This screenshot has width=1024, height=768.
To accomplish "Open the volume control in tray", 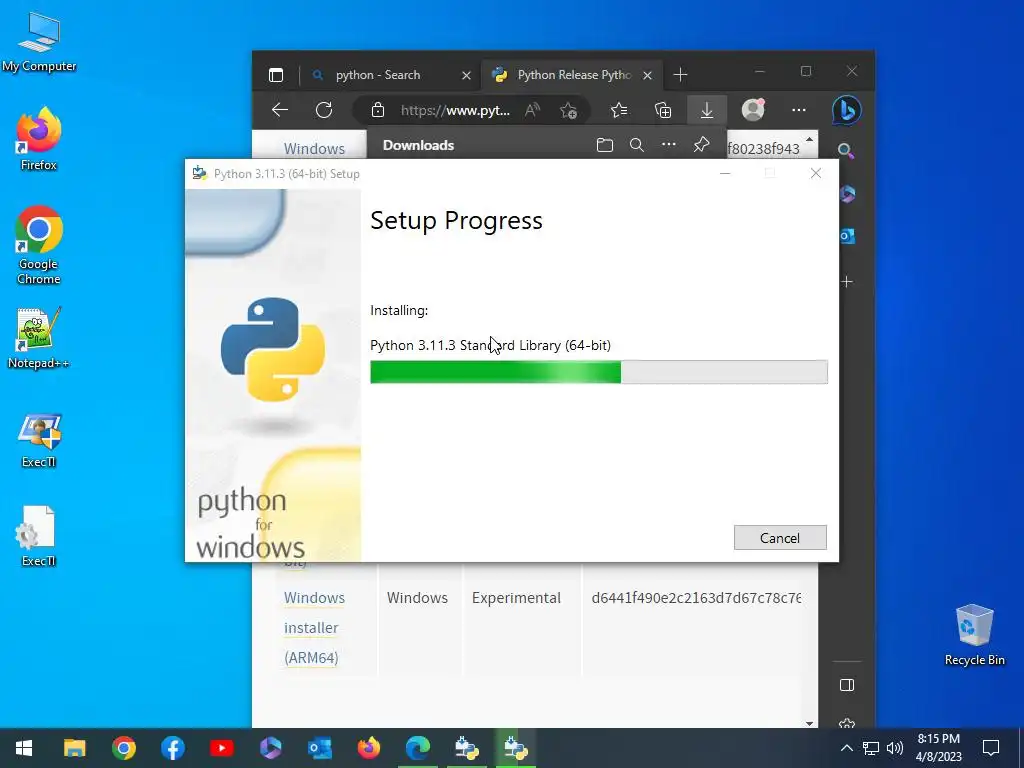I will [895, 748].
